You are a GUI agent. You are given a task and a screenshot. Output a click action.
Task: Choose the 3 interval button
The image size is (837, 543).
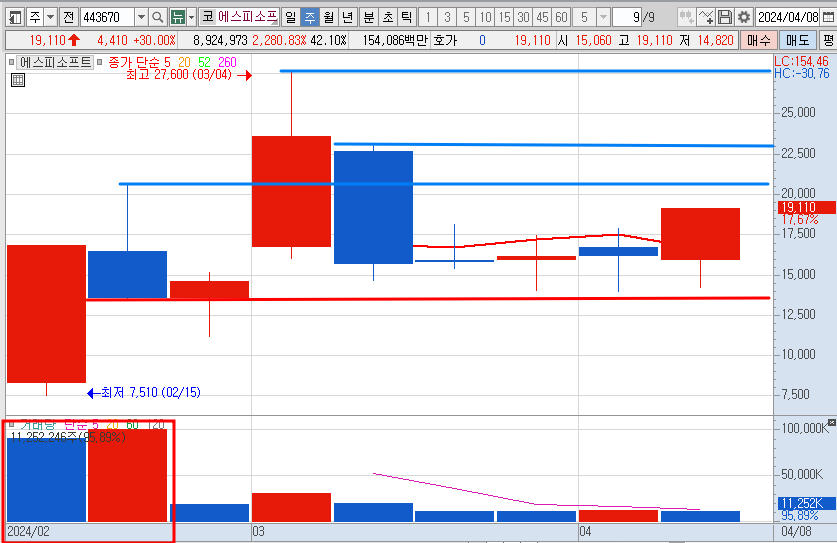pos(447,18)
